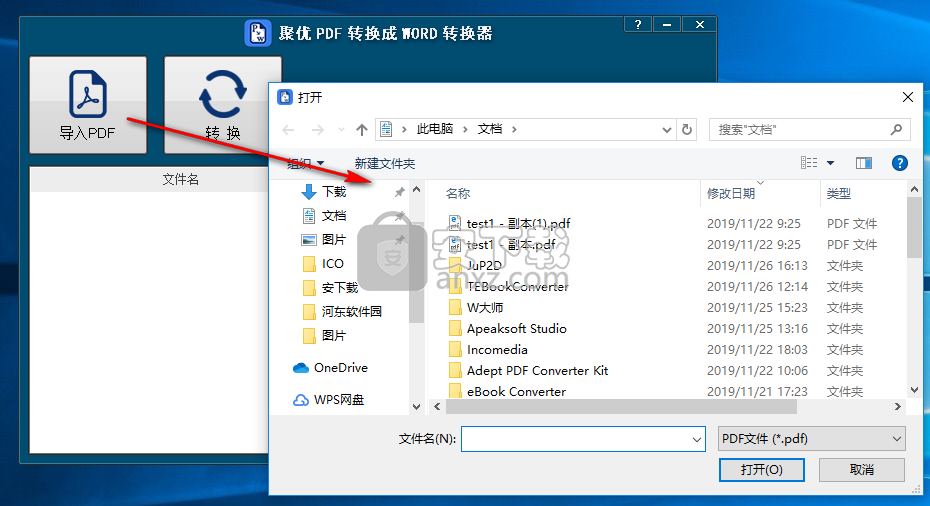Select the eBook Converter folder

click(516, 392)
